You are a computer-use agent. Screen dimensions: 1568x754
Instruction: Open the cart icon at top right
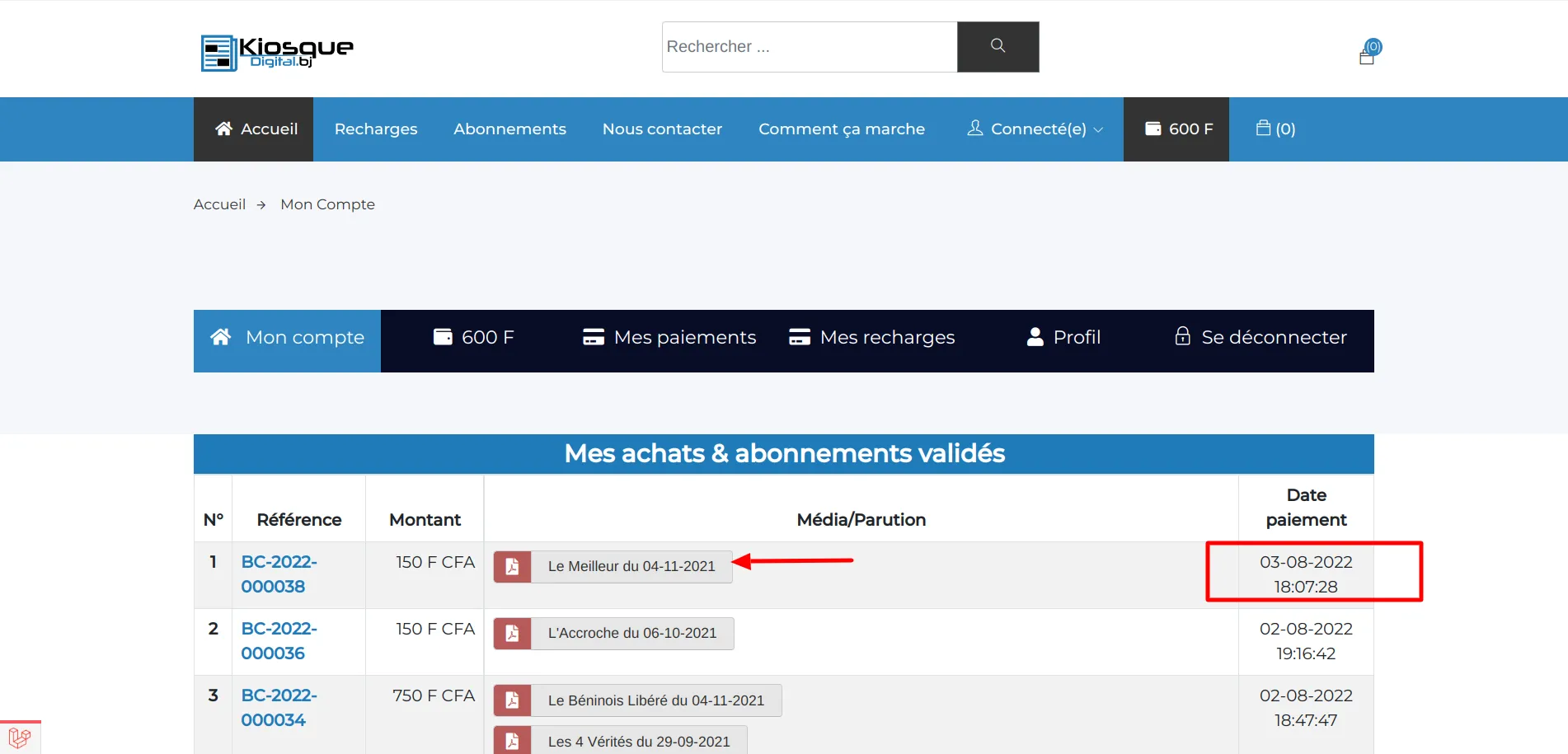coord(1367,52)
